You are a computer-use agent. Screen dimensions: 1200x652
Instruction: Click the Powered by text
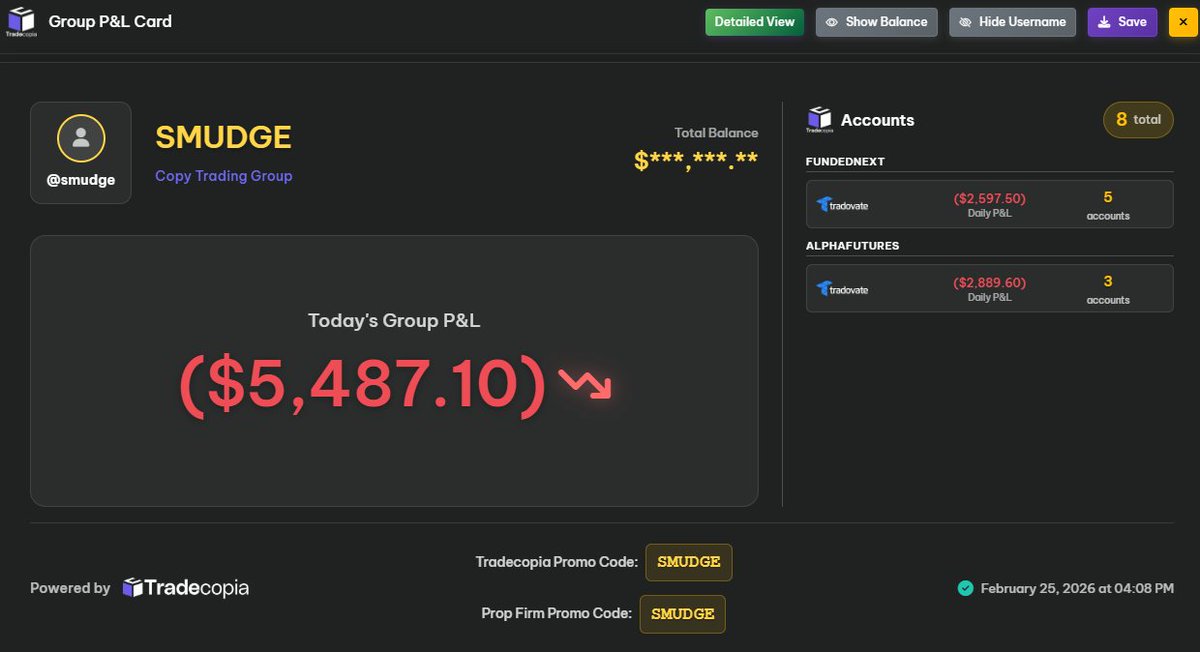click(70, 588)
